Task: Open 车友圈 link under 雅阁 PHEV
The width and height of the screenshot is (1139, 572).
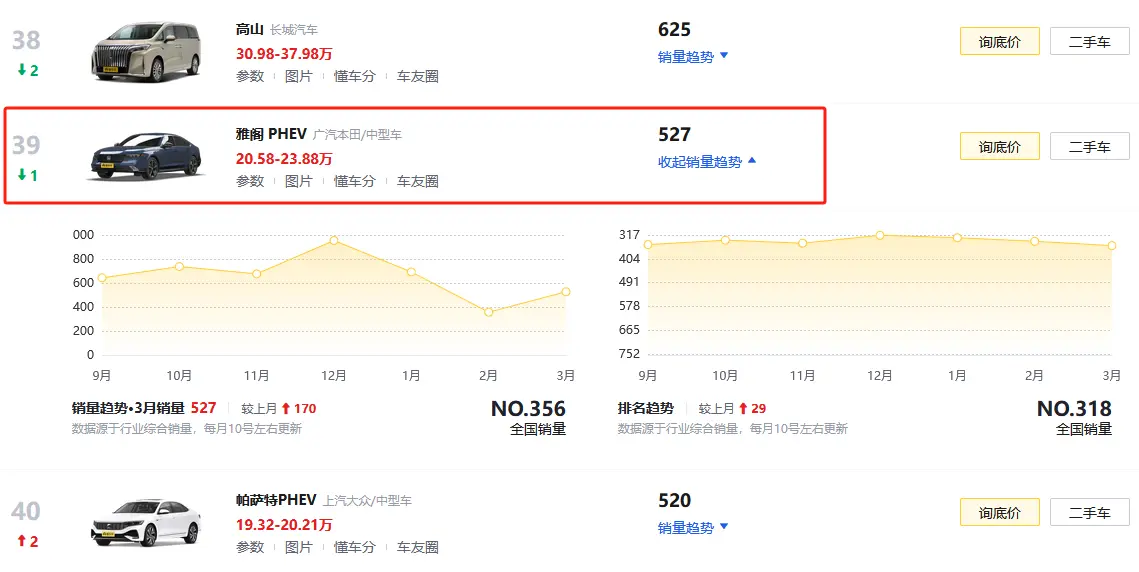Action: click(418, 181)
